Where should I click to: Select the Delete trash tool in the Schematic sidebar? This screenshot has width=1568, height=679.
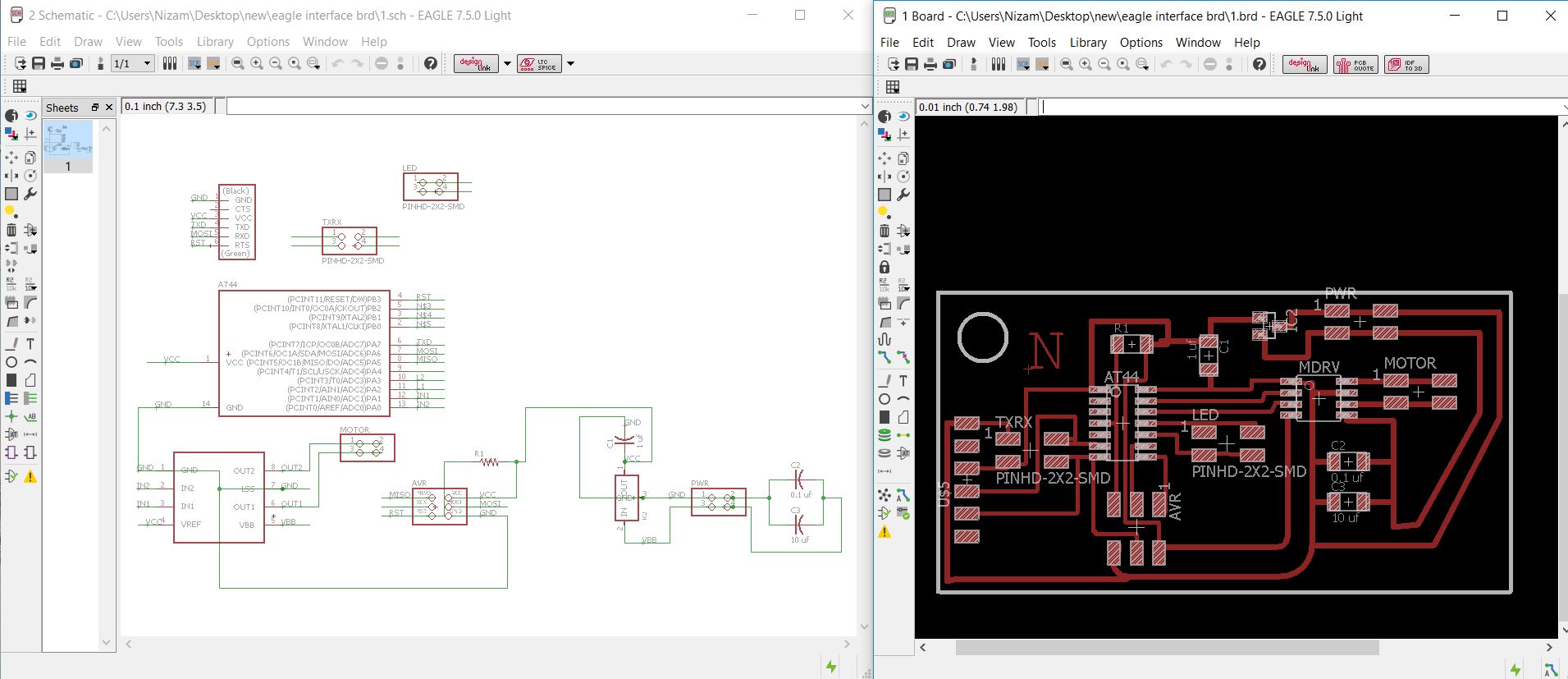point(11,230)
